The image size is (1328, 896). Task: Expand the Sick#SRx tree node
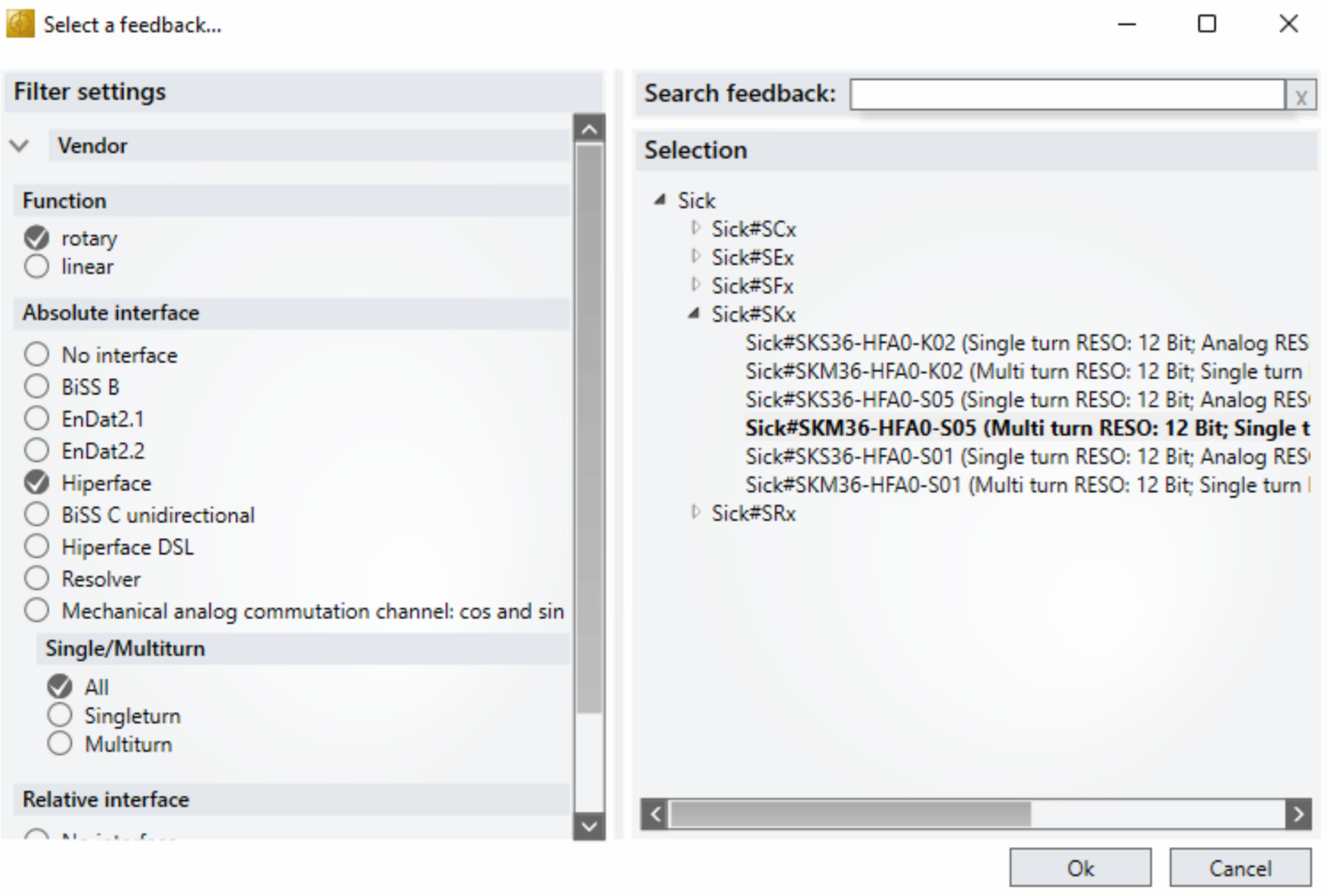[696, 513]
